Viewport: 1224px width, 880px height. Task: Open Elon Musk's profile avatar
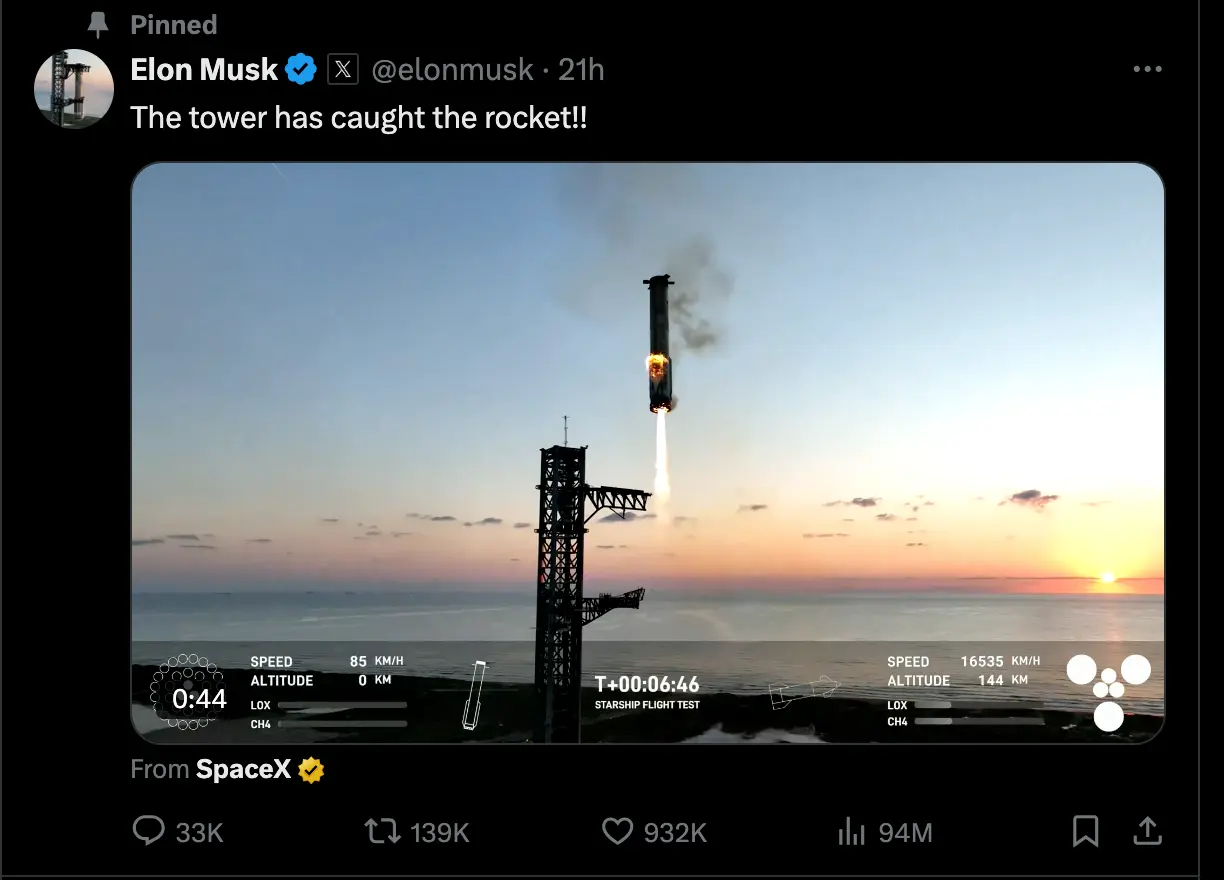pyautogui.click(x=74, y=88)
